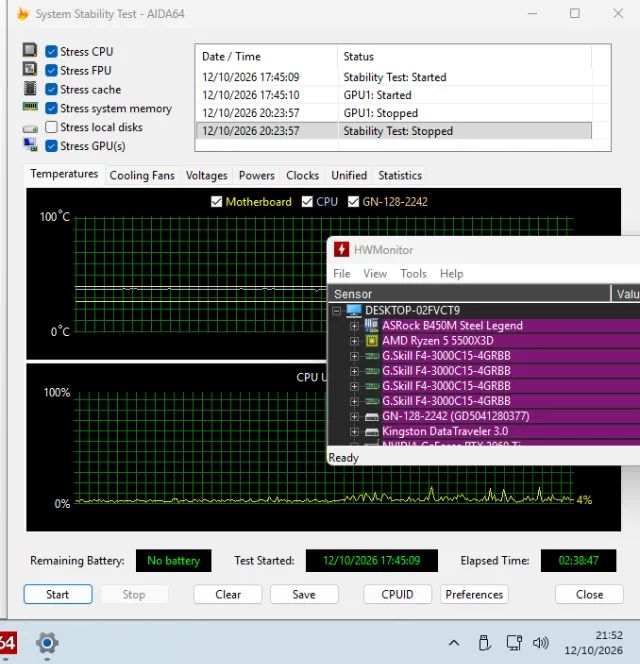Disable the Stress cache checkbox

pos(51,89)
